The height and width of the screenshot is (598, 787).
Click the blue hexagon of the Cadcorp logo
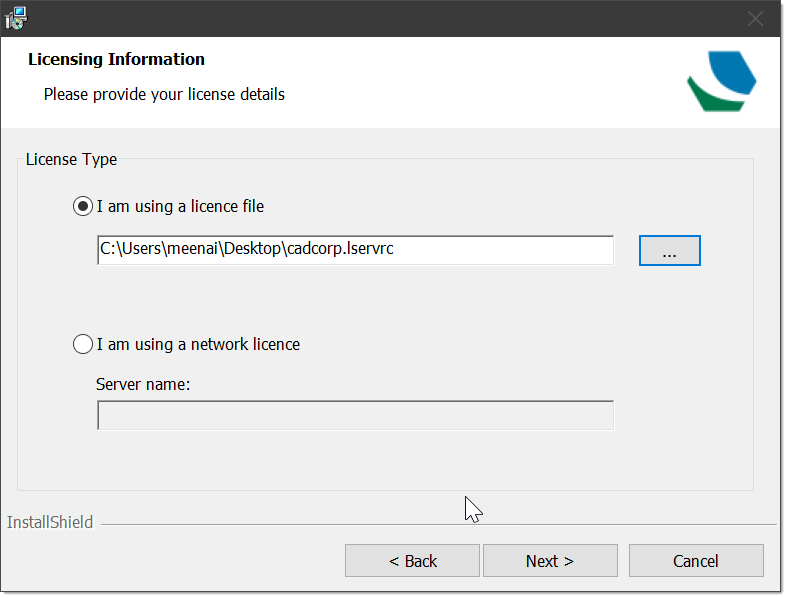tap(732, 73)
